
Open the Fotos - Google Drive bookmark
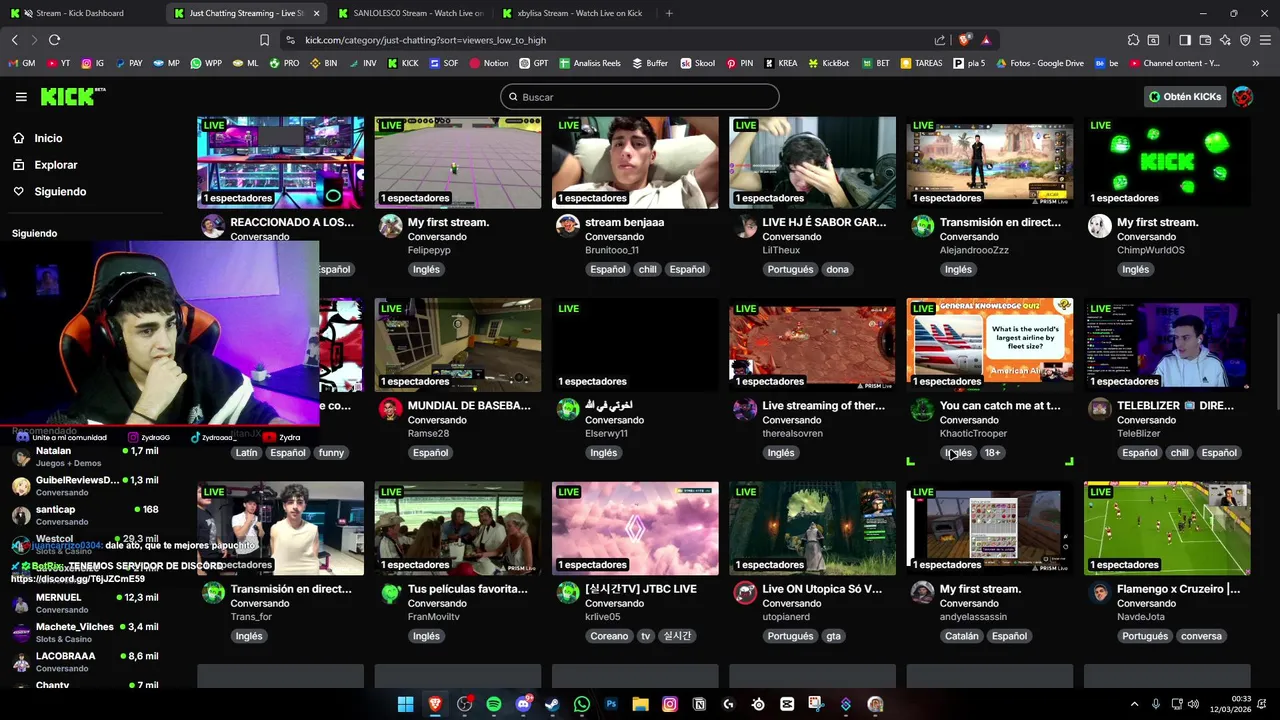tap(1039, 63)
